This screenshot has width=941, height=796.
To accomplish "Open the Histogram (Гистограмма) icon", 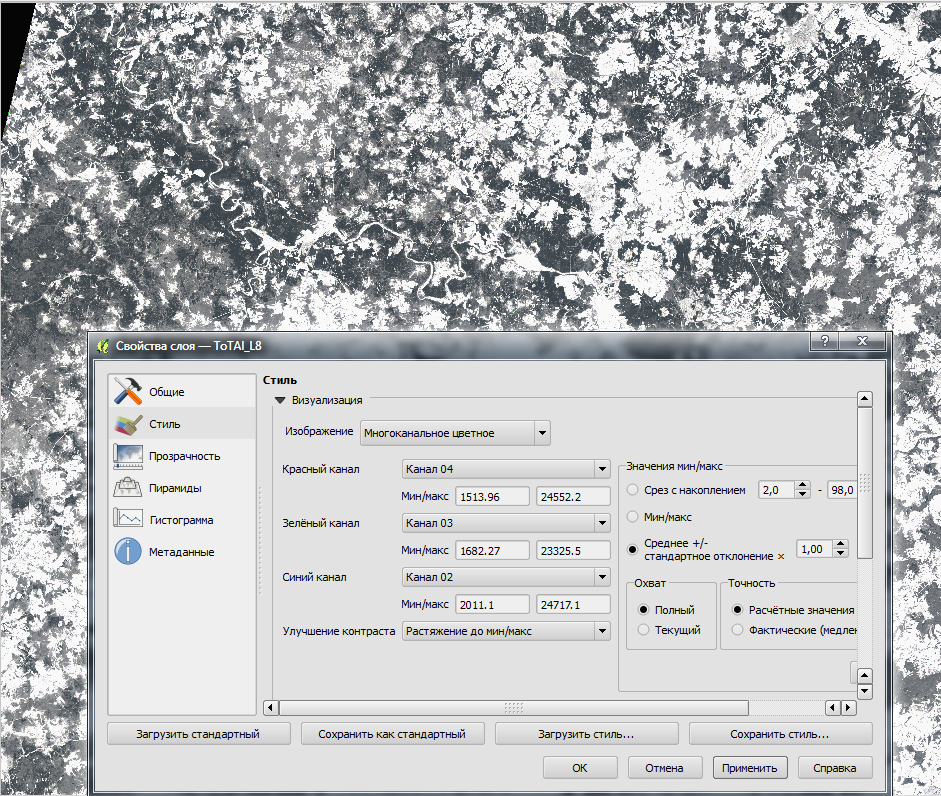I will coord(128,520).
